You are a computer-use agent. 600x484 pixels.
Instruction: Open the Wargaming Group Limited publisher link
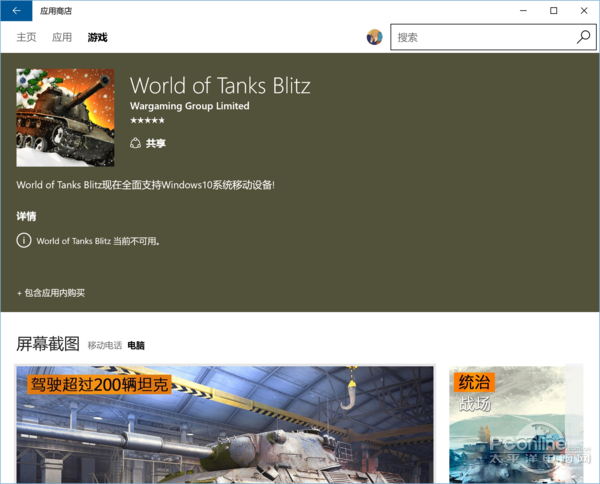click(189, 106)
